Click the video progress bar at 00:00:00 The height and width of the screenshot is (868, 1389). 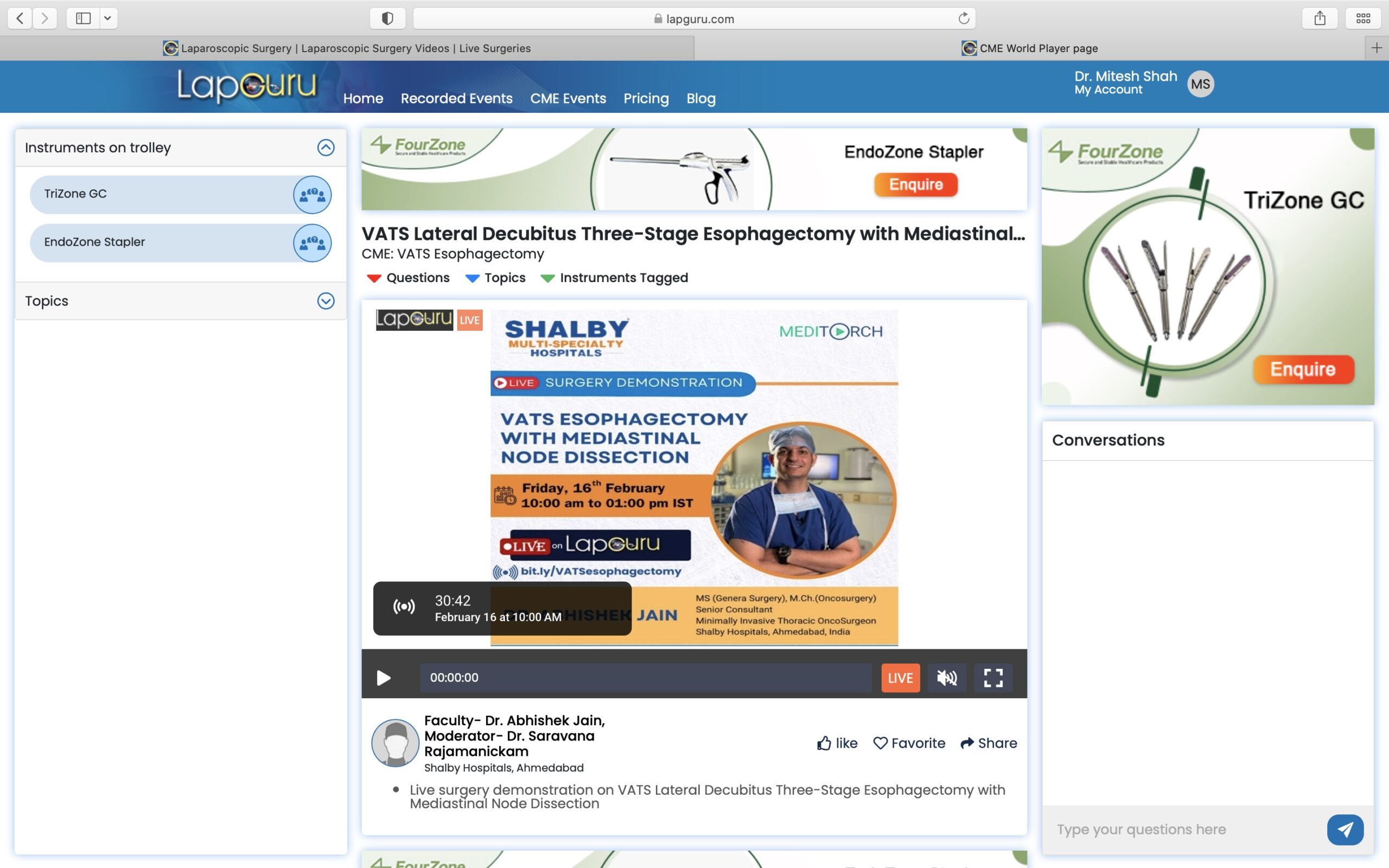pos(646,678)
